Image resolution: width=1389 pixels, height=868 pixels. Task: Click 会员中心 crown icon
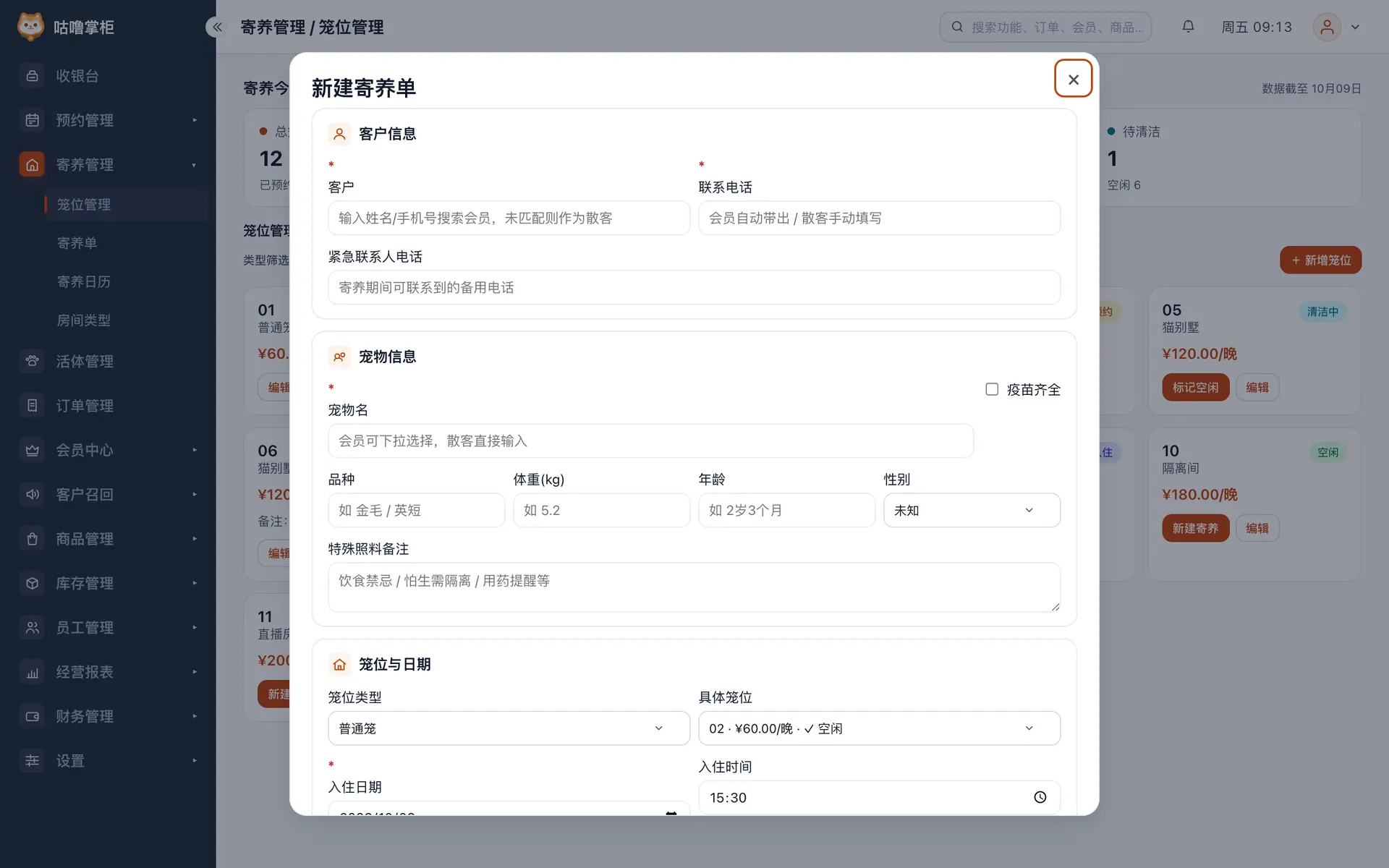[32, 450]
